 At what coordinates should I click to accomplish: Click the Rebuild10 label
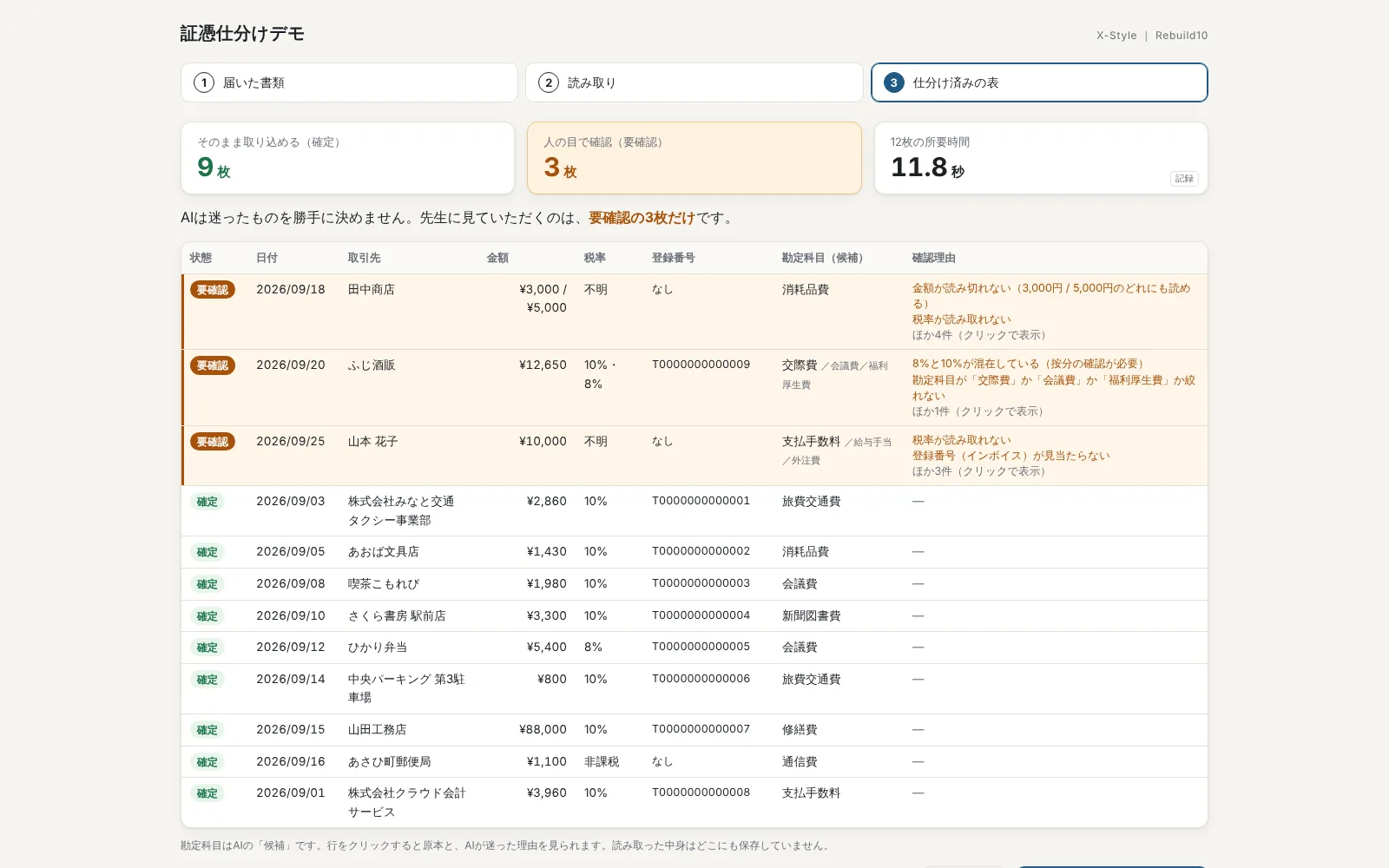point(1182,36)
